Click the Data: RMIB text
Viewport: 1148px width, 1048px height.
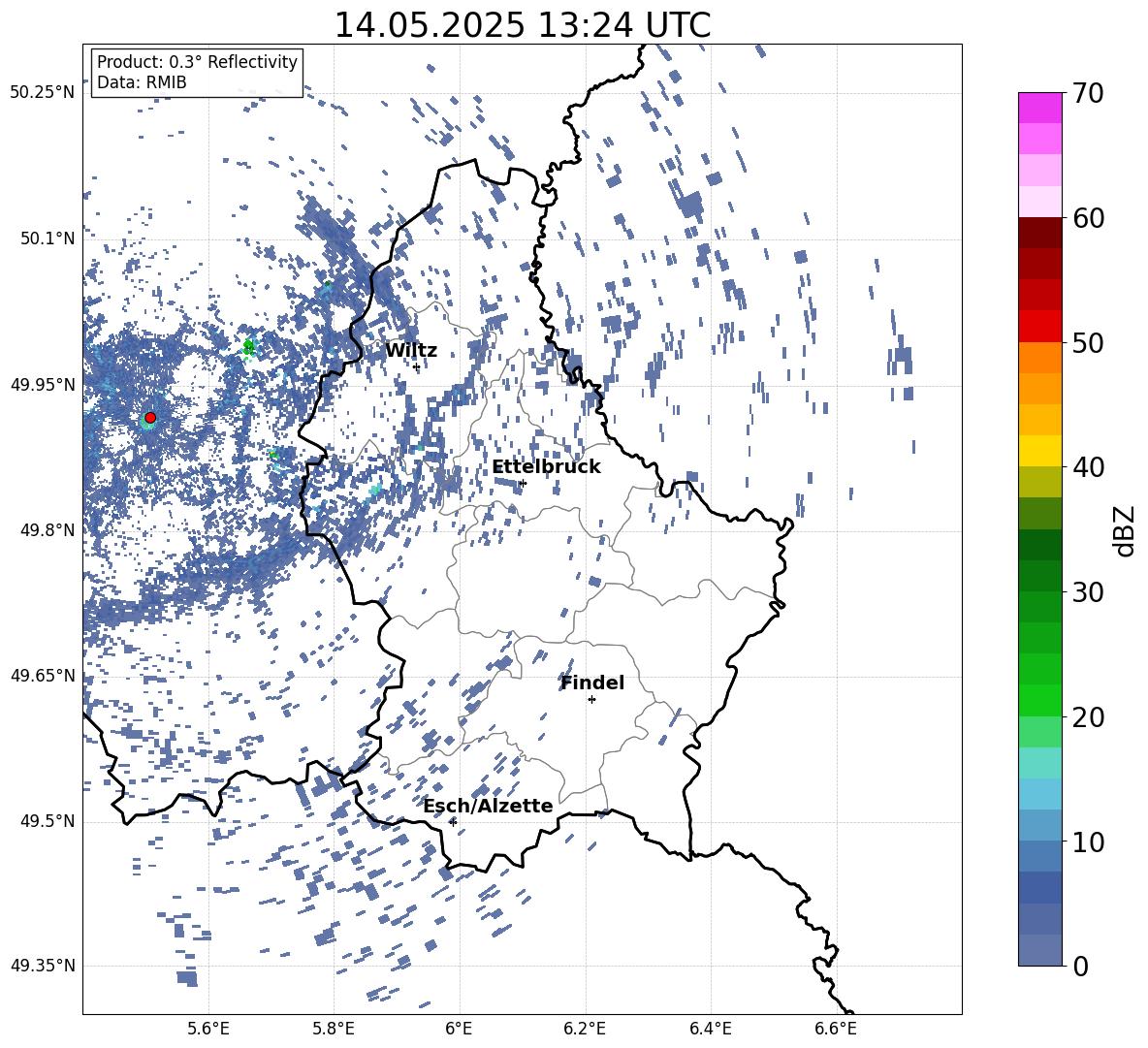142,82
